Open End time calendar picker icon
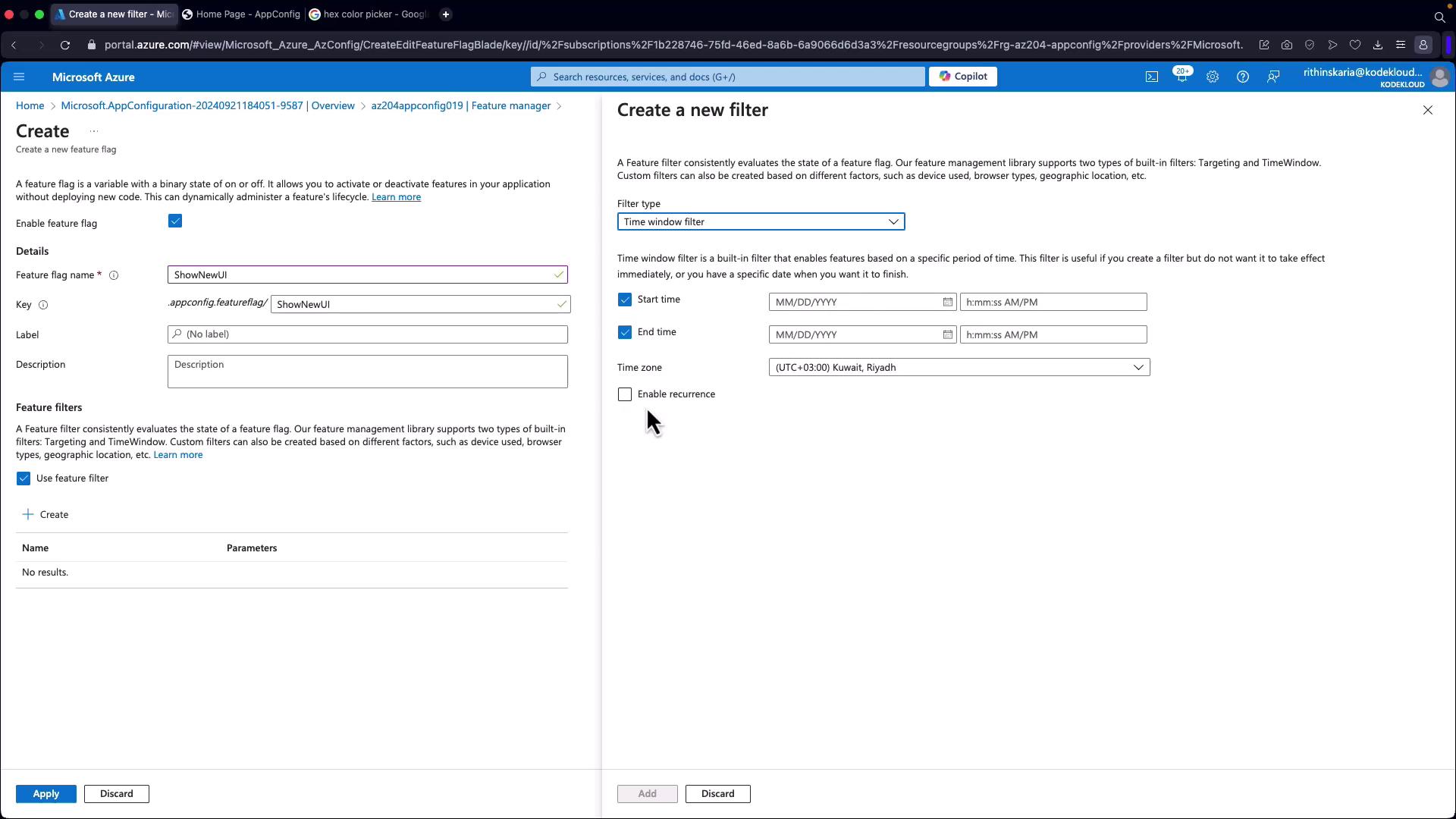Image resolution: width=1456 pixels, height=819 pixels. 947,334
